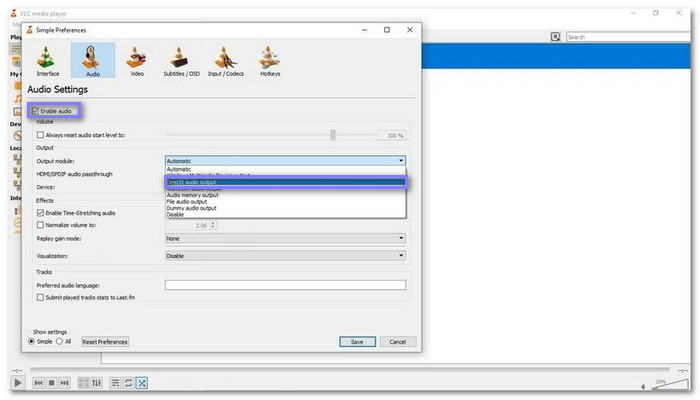Open the Visualization dropdown

pyautogui.click(x=285, y=256)
